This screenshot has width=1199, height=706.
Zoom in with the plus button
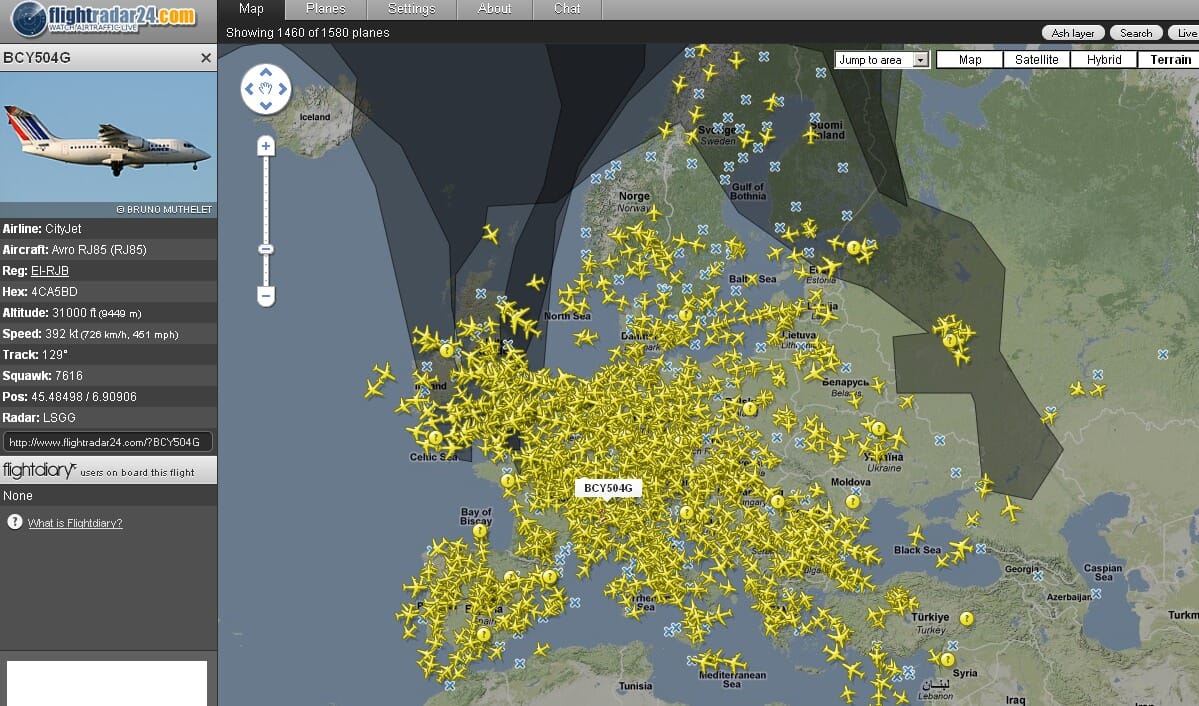[266, 146]
